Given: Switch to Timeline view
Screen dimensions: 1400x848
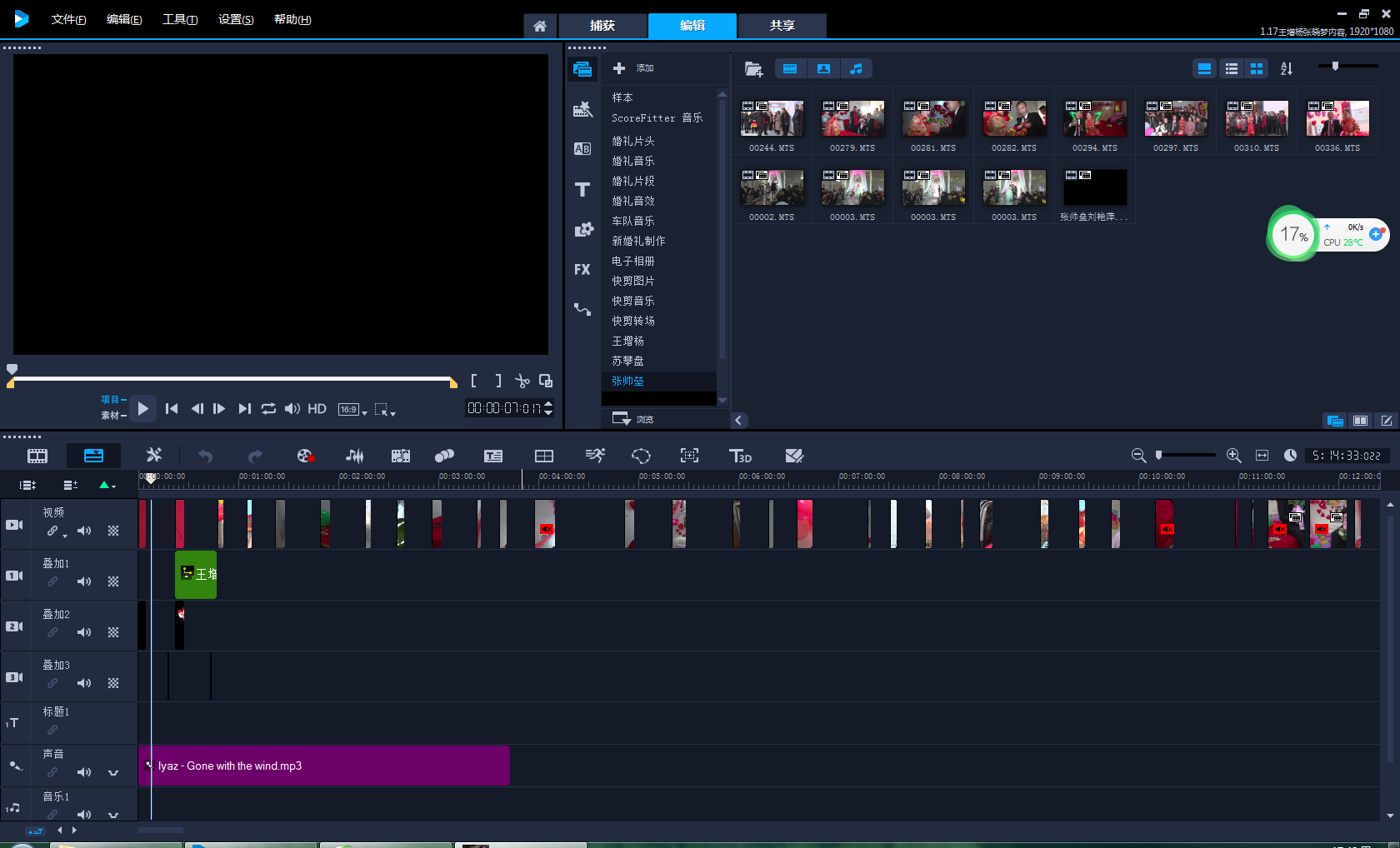Looking at the screenshot, I should click(x=93, y=456).
